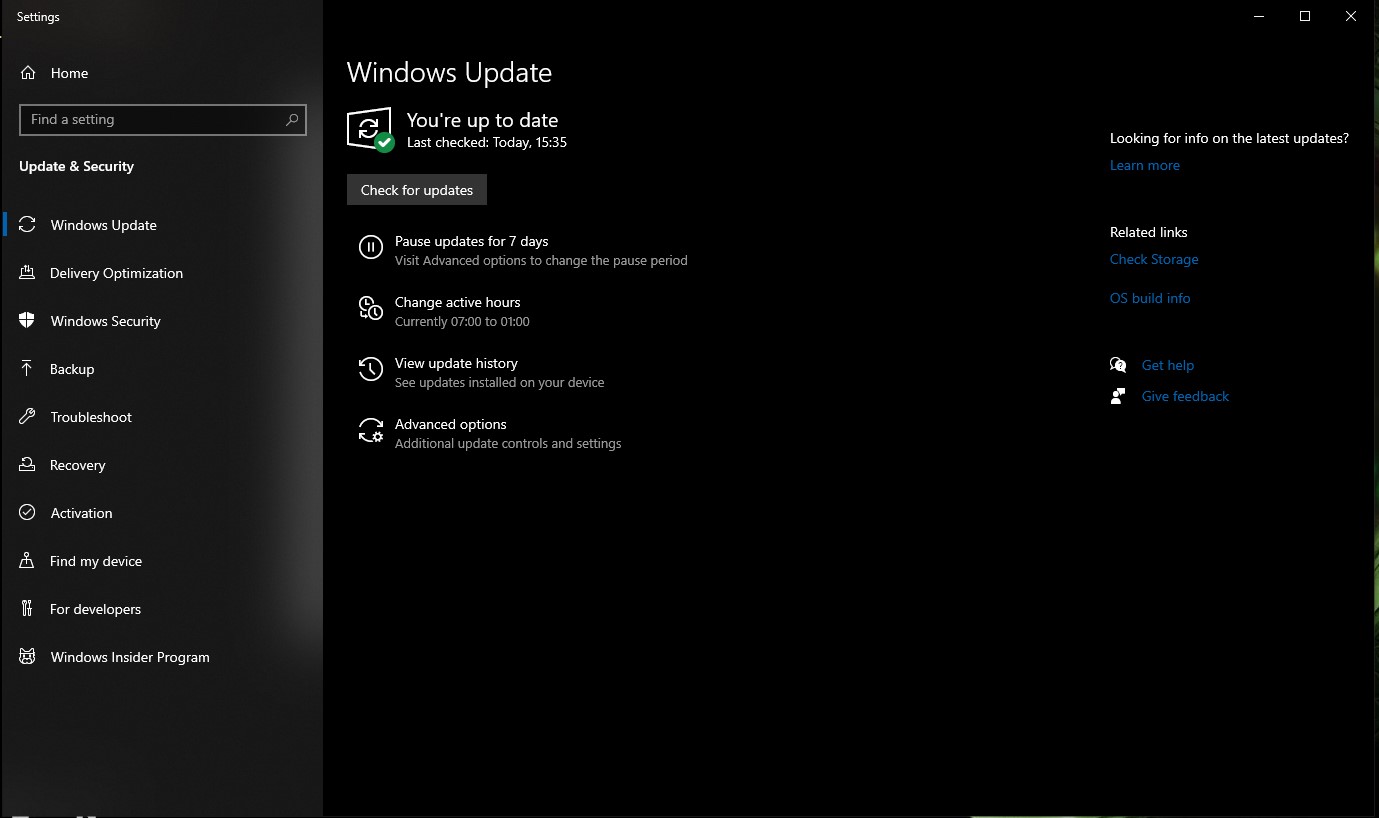Click the Get help link
Viewport: 1379px width, 818px height.
click(1168, 365)
